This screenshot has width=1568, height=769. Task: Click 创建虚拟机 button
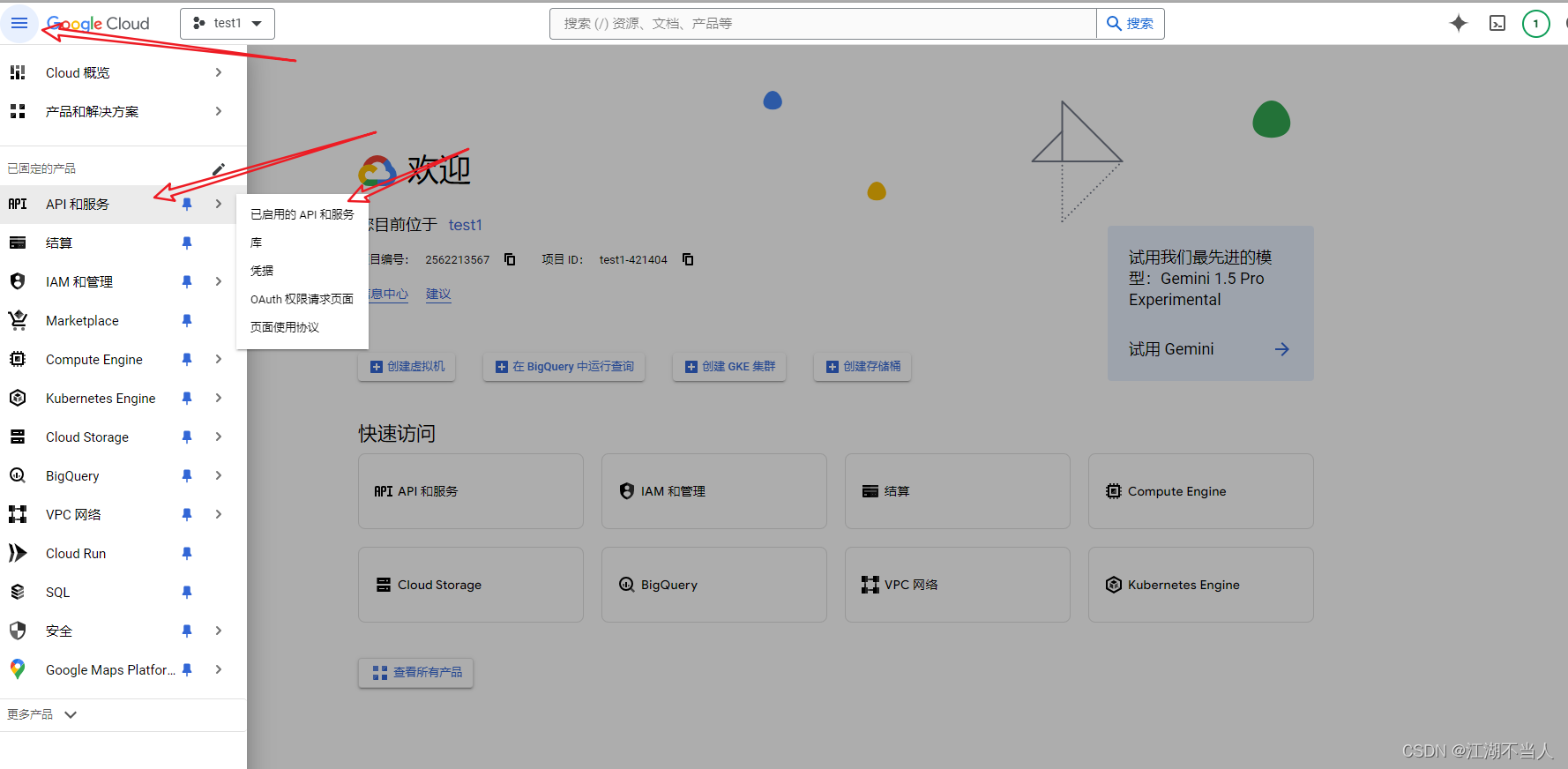[407, 367]
